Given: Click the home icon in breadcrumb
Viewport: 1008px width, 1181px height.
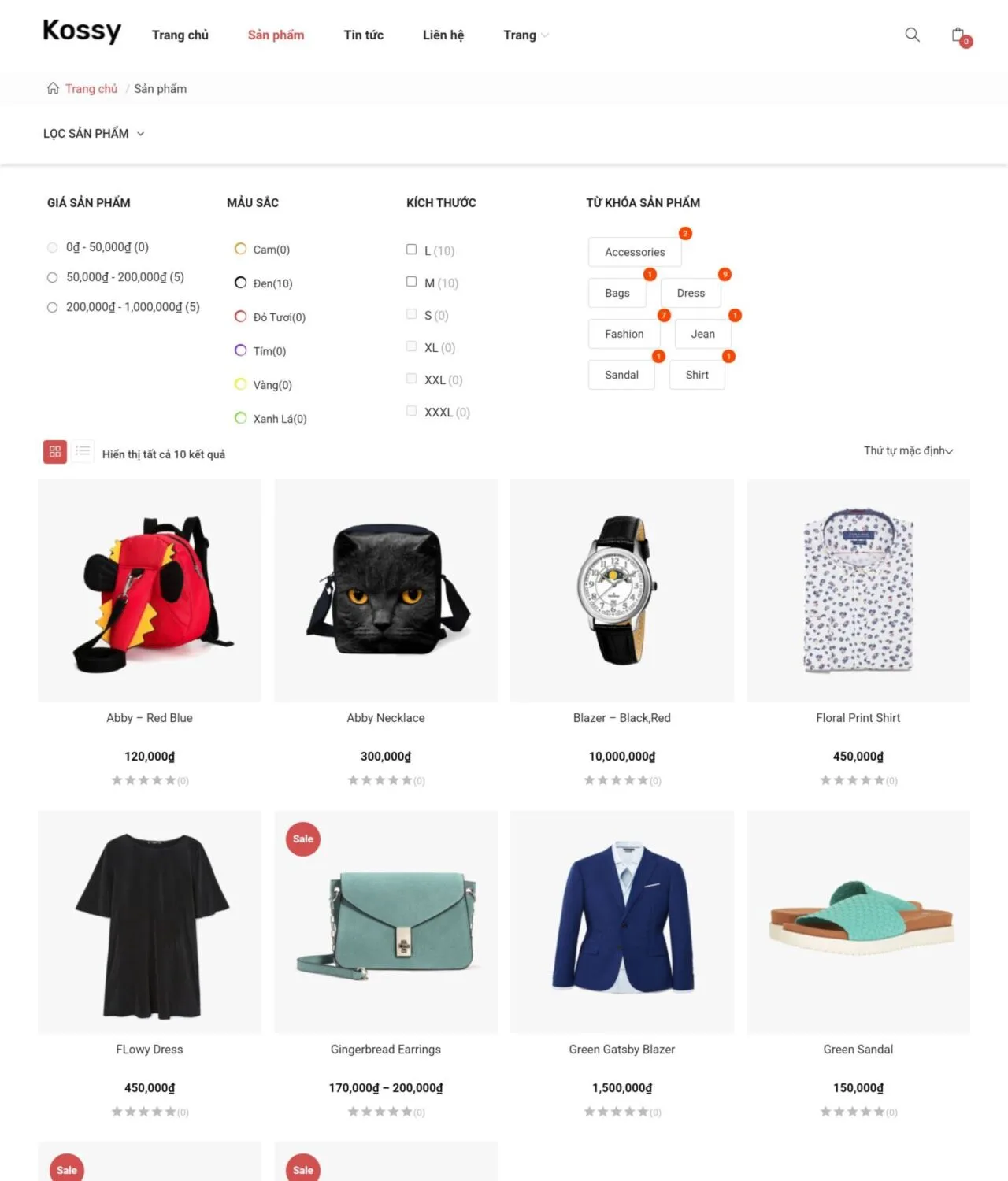Looking at the screenshot, I should point(53,88).
